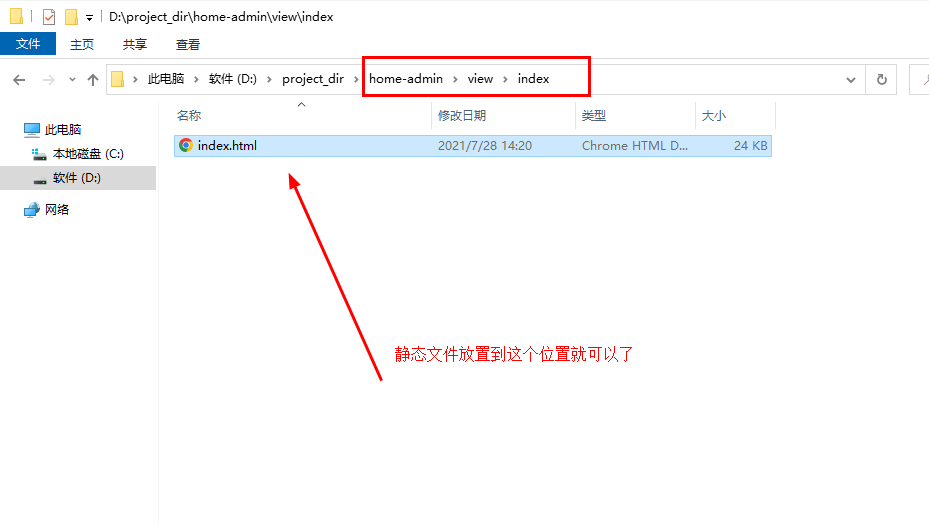Refresh the folder view
Image resolution: width=929 pixels, height=526 pixels.
(882, 79)
